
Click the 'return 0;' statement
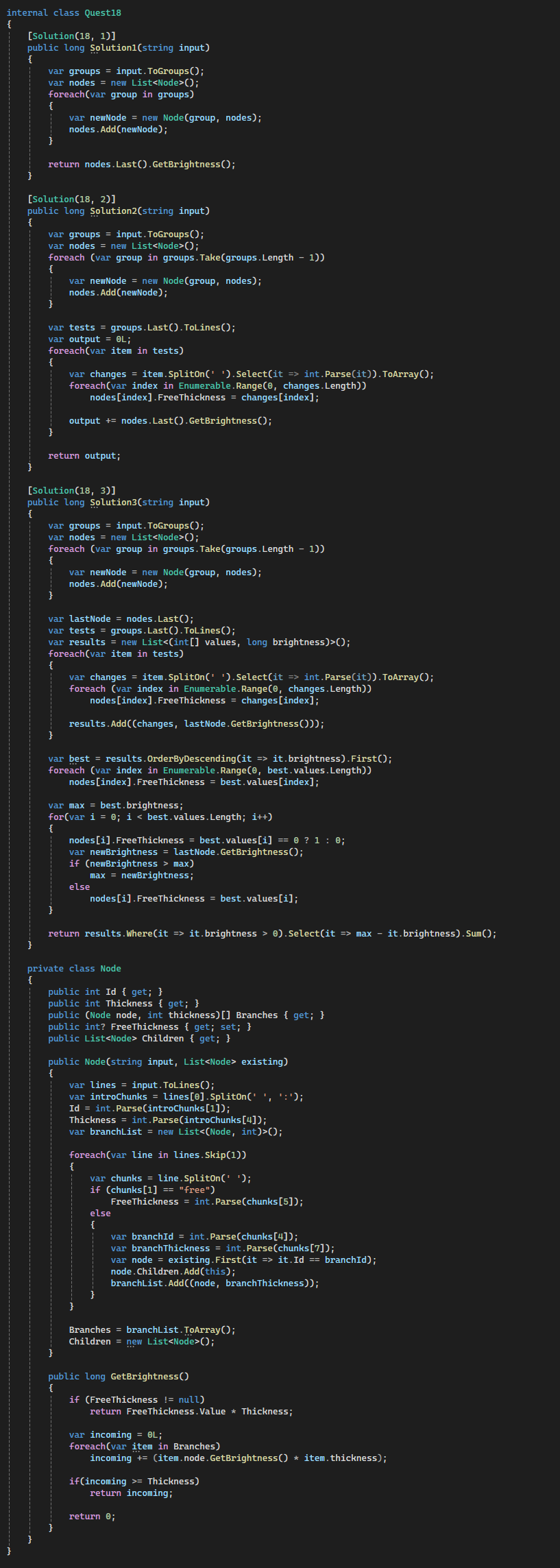(x=93, y=1516)
